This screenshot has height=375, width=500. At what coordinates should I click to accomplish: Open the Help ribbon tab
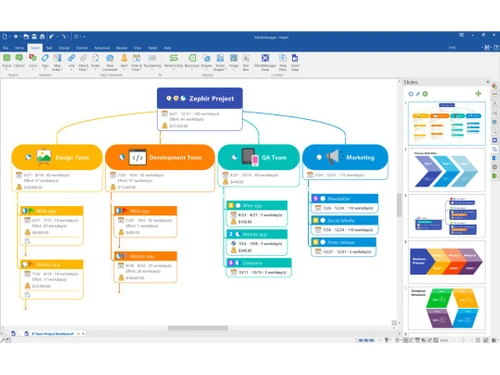point(168,48)
